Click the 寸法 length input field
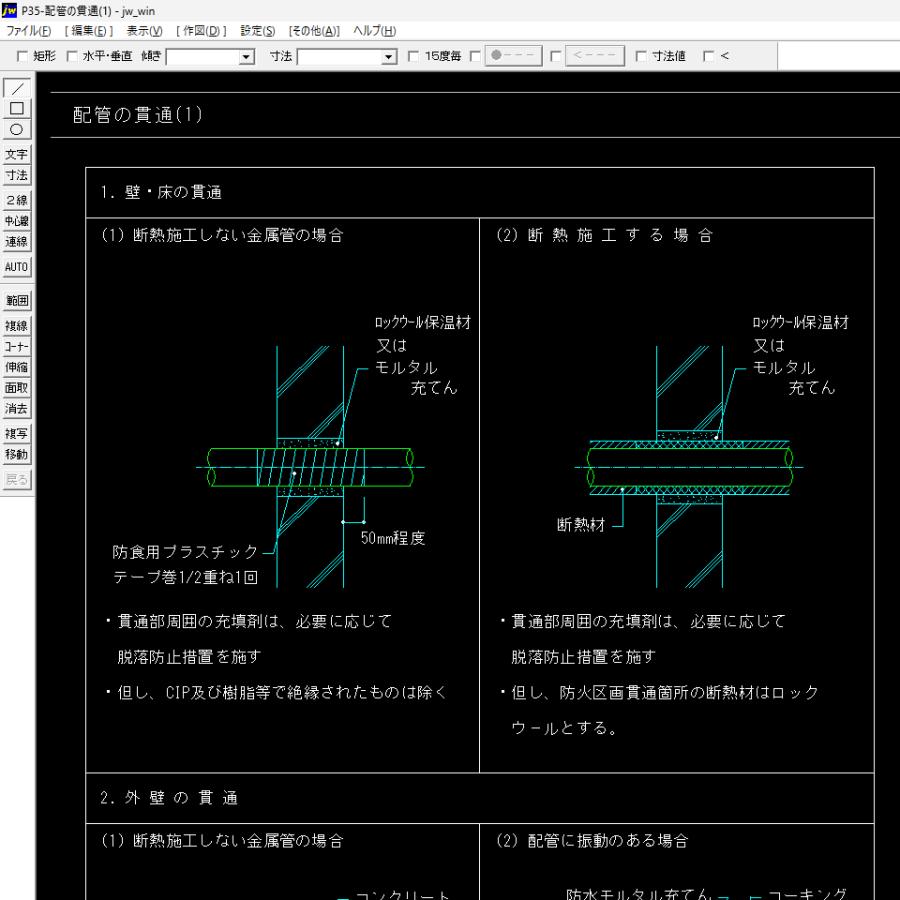The height and width of the screenshot is (900, 900). 340,57
